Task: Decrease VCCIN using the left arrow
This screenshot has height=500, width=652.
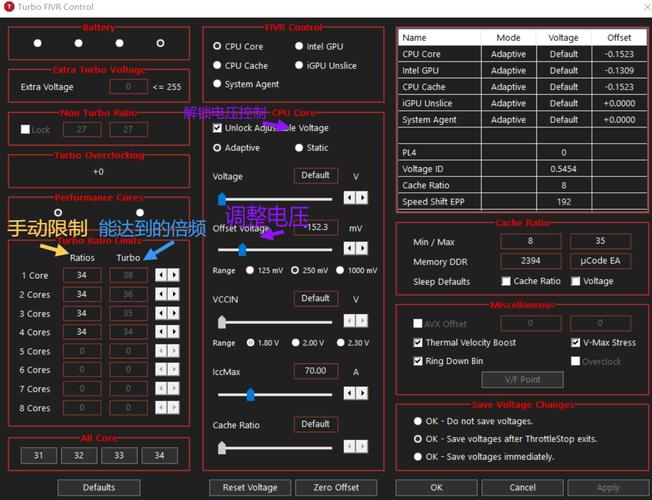Action: point(349,321)
